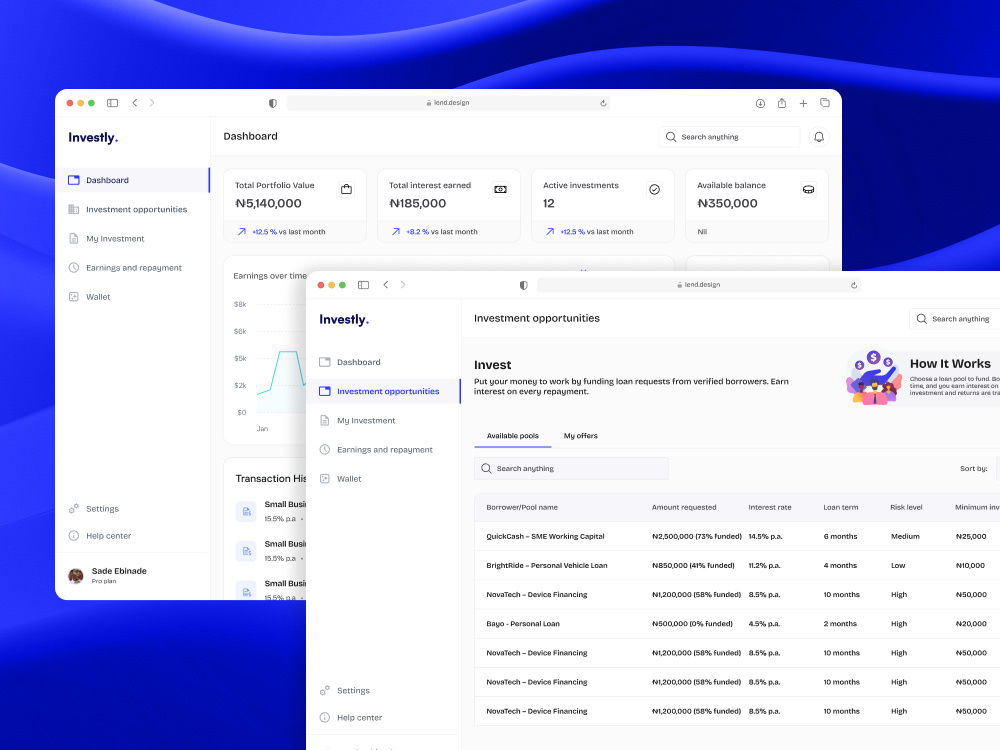Screen dimensions: 1000x750
Task: Click the lend.design address bar in back browser
Action: point(448,103)
